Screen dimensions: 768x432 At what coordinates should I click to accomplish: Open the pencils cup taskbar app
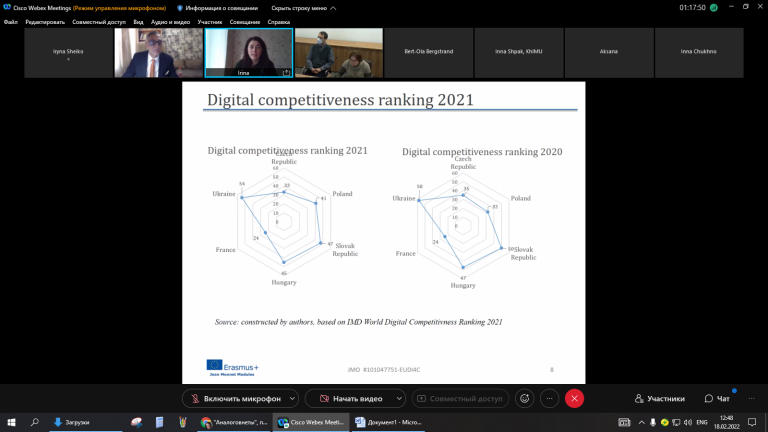[183, 422]
